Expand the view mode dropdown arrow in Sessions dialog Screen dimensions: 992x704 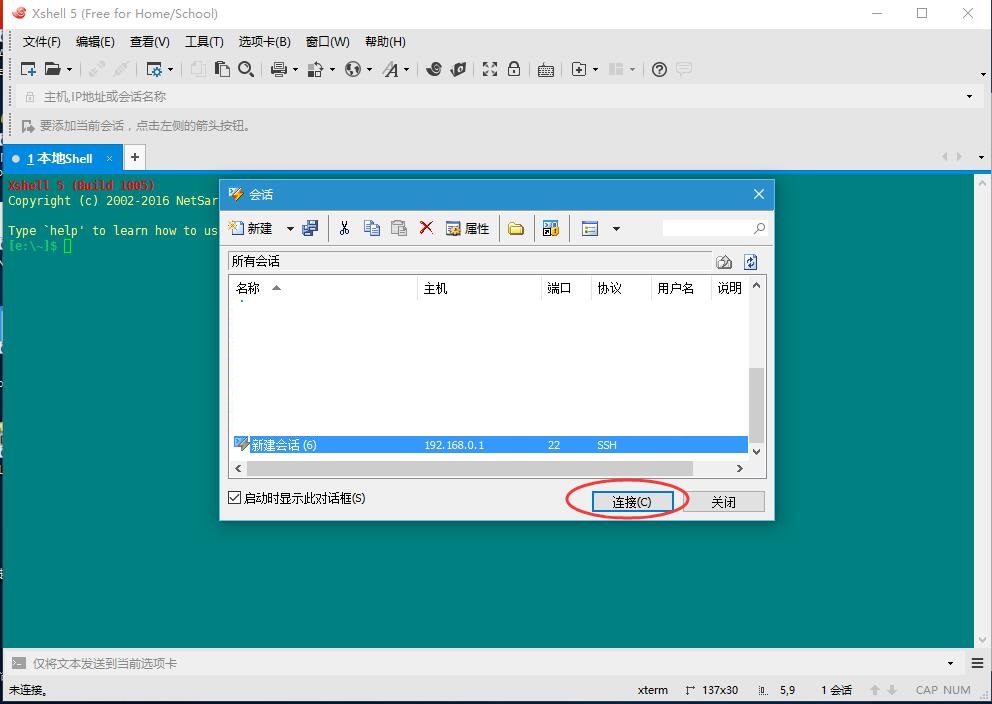click(616, 228)
